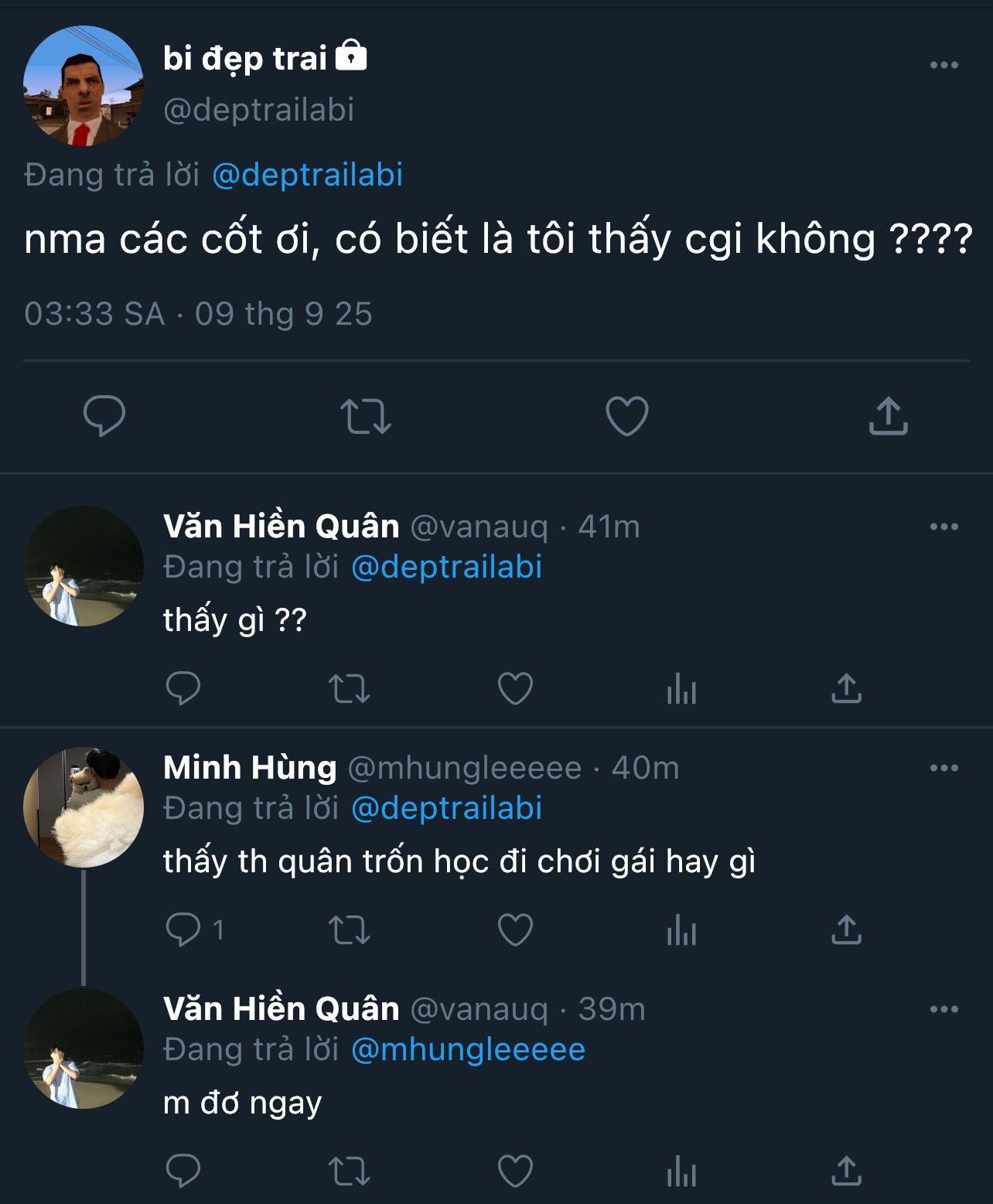Screen dimensions: 993x1204
Task: Open Văn Hiền Quân's profile name at 41m reply
Action: pyautogui.click(x=282, y=527)
